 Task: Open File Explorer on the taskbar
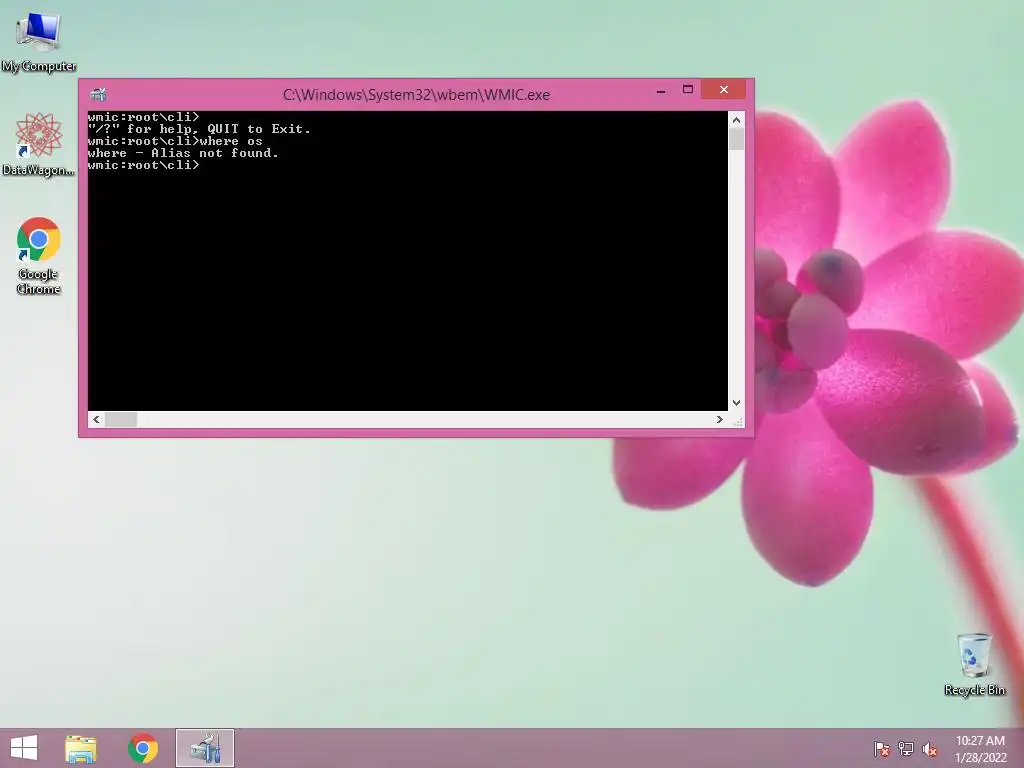click(81, 748)
